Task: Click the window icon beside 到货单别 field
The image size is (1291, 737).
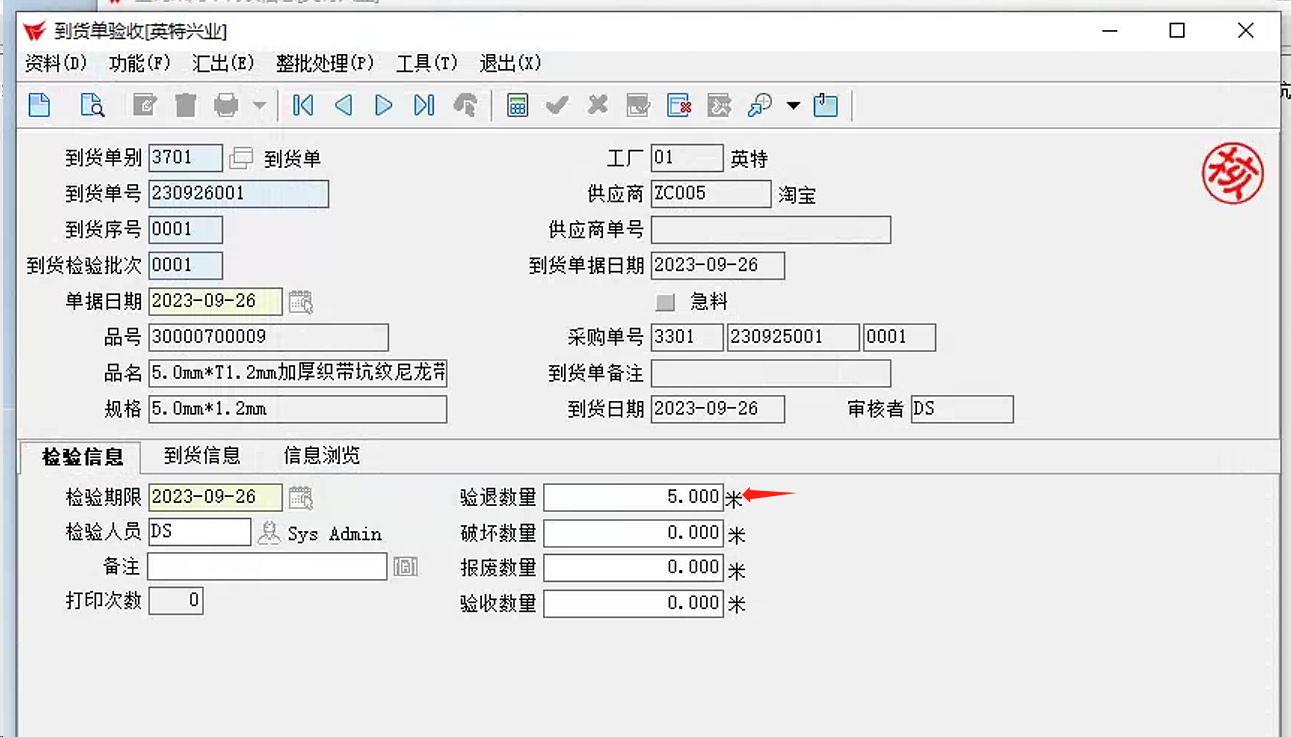Action: (x=241, y=158)
